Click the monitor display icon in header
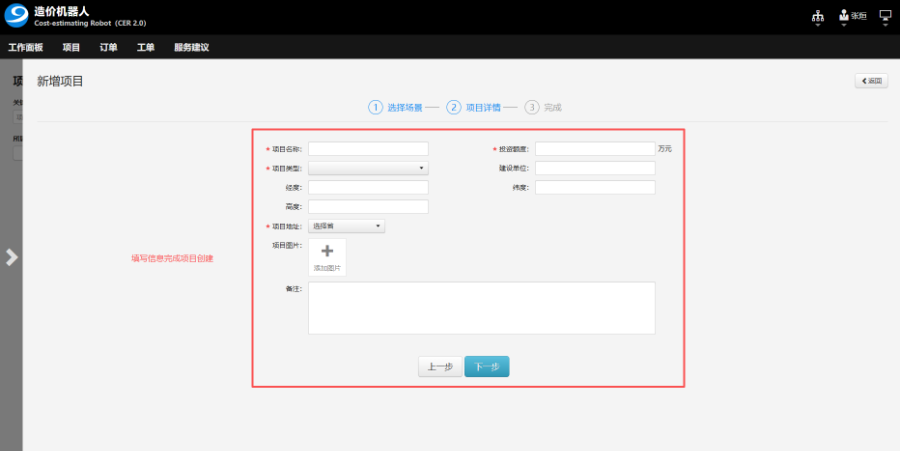The height and width of the screenshot is (451, 900). coord(885,16)
